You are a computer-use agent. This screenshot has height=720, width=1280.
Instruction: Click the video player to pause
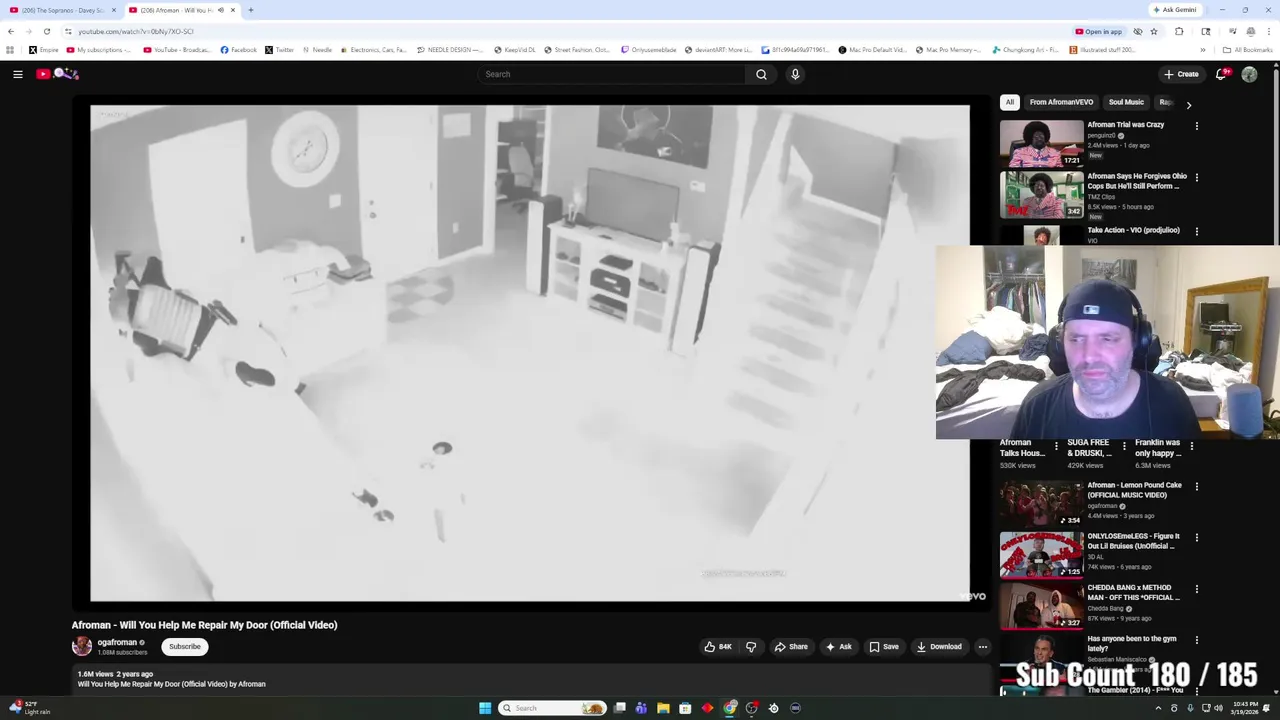coord(530,353)
